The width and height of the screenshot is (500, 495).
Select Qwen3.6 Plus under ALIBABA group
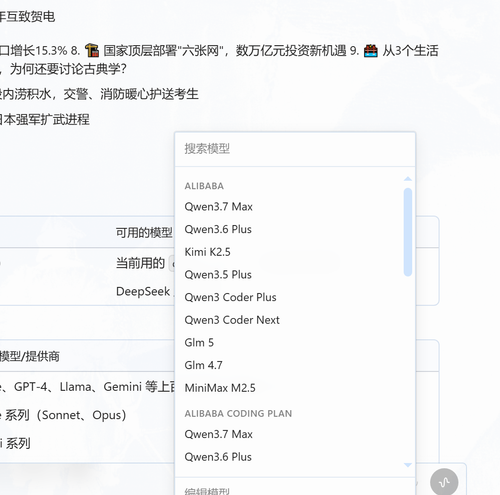(218, 229)
